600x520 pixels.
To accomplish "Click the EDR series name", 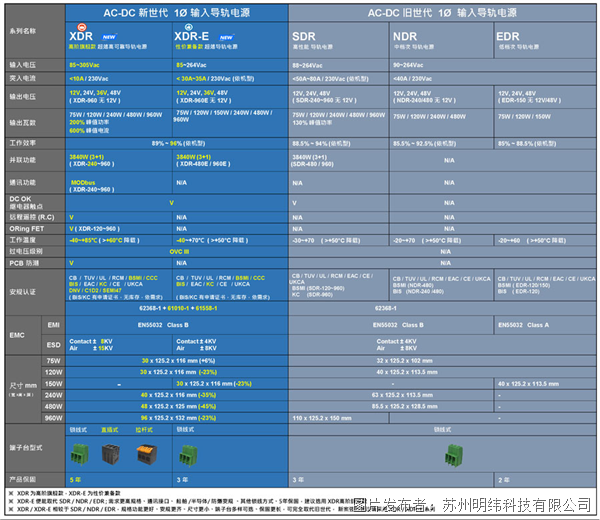I will (x=508, y=37).
